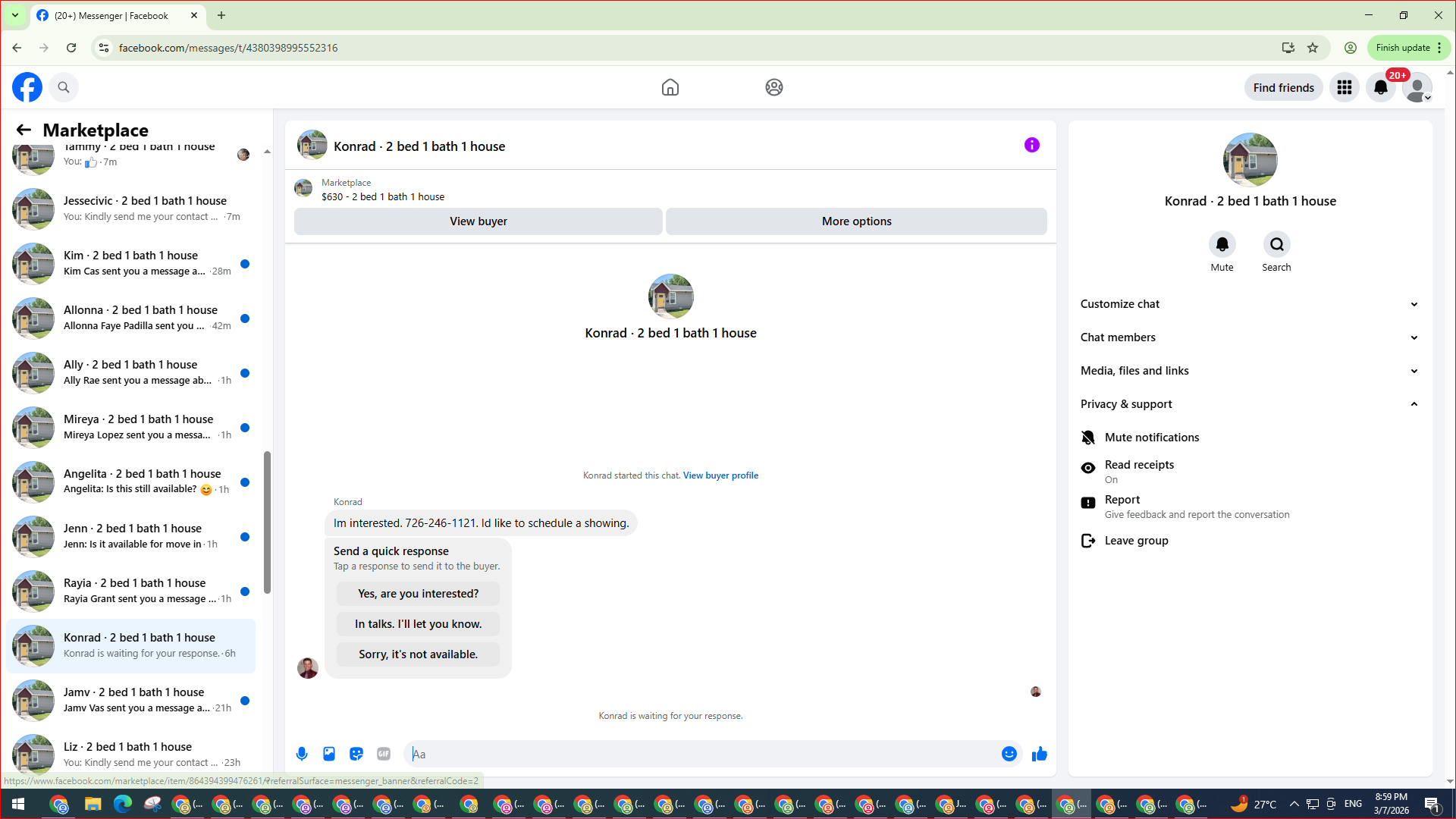This screenshot has width=1456, height=819.
Task: Send quick reply 'Sorry, it's not available.'
Action: click(x=419, y=654)
